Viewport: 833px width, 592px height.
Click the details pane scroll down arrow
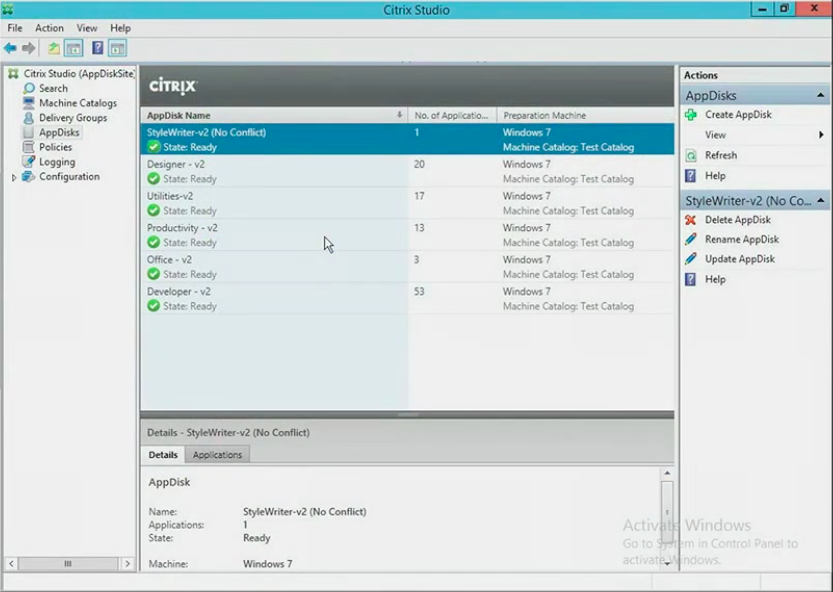tap(667, 564)
